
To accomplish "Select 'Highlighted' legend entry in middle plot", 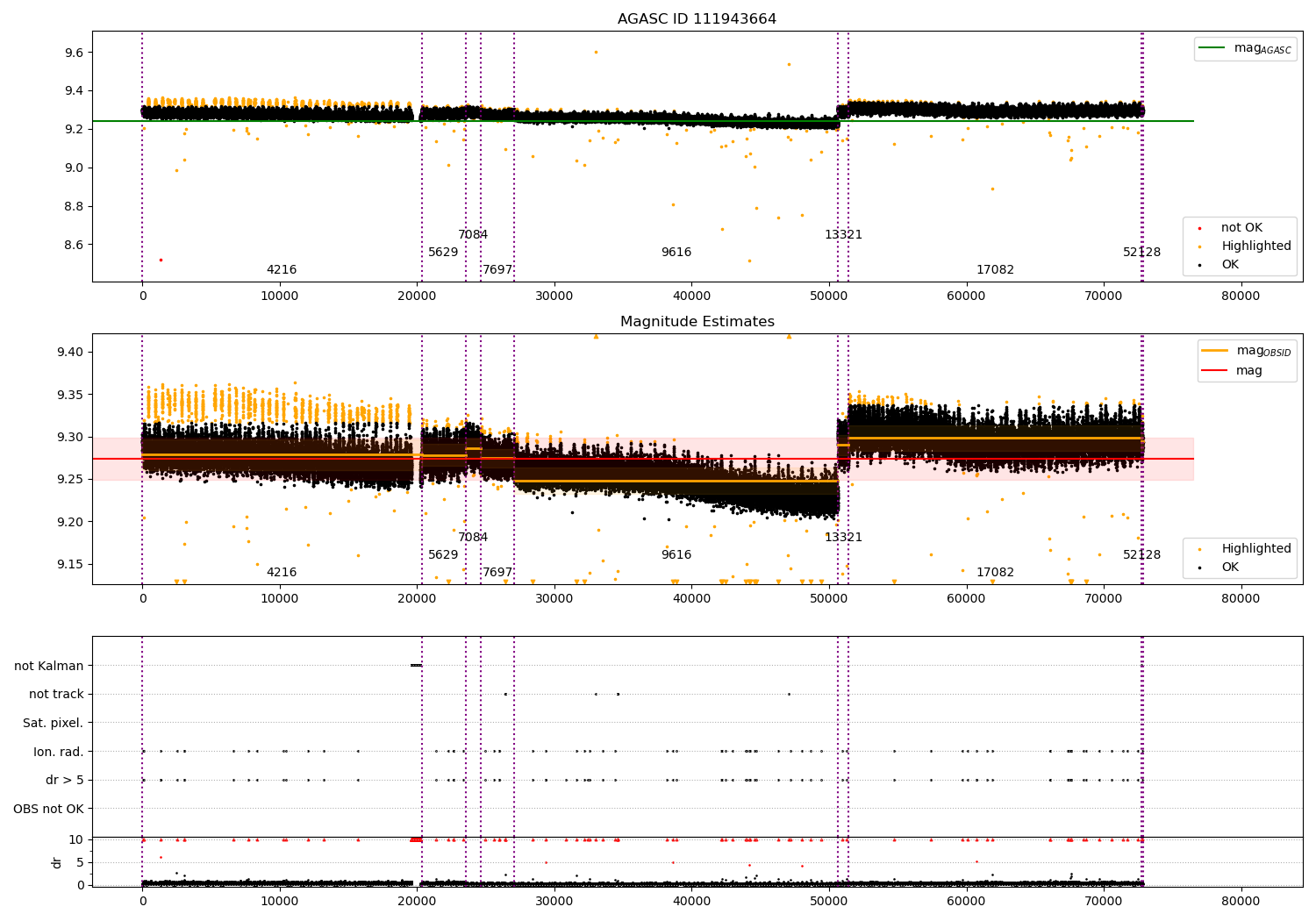I will tap(1246, 549).
